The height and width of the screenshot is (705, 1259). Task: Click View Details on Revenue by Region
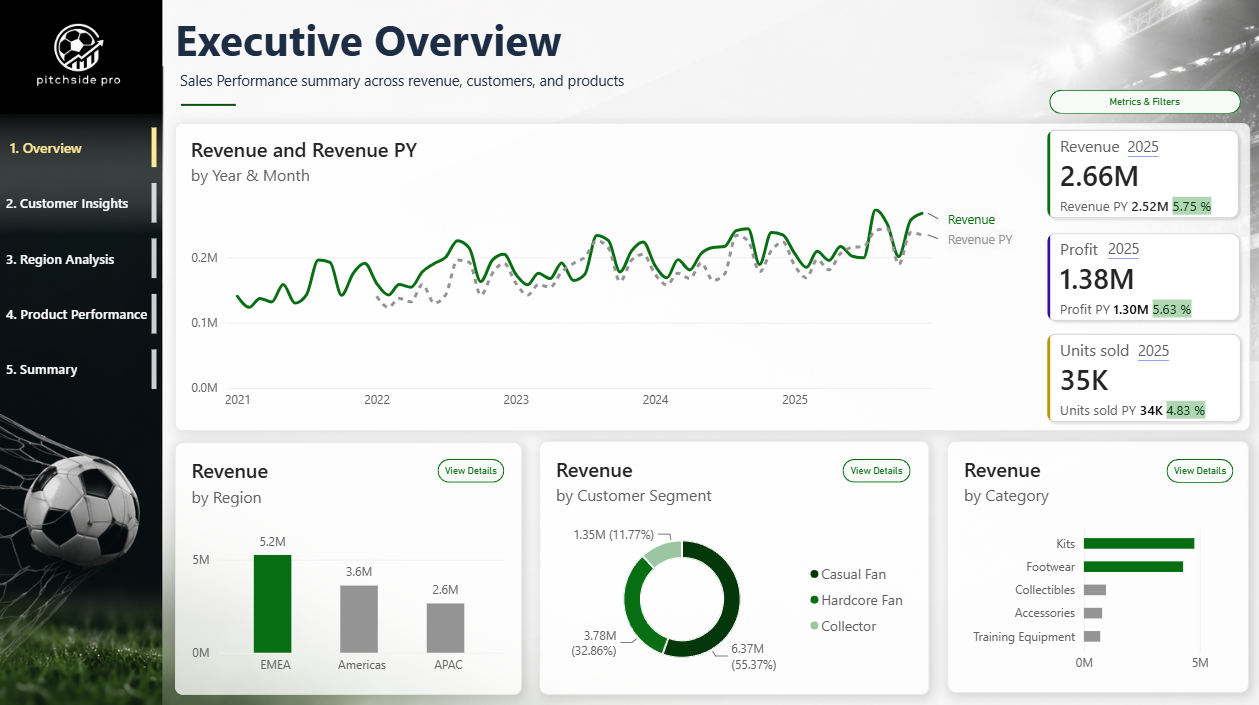(470, 471)
